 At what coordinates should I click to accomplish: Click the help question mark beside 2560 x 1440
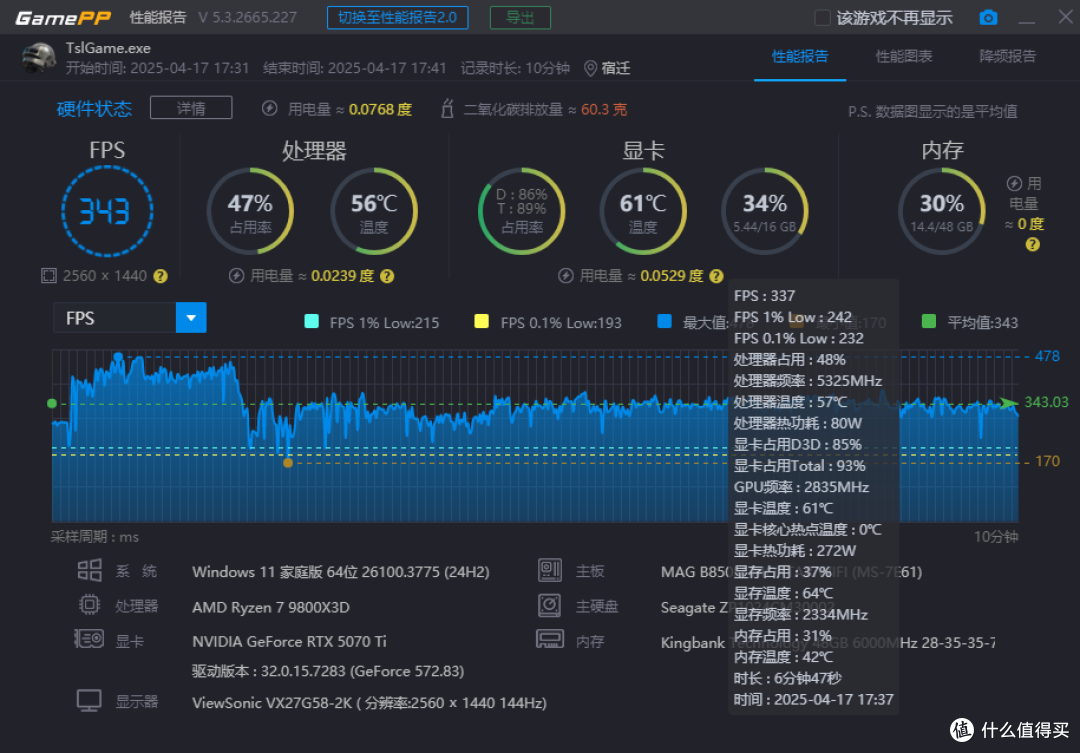pyautogui.click(x=160, y=275)
